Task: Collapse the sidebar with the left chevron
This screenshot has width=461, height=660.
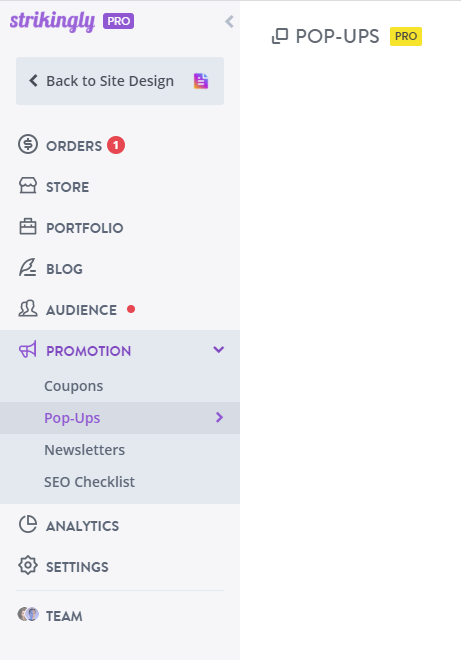Action: click(229, 21)
